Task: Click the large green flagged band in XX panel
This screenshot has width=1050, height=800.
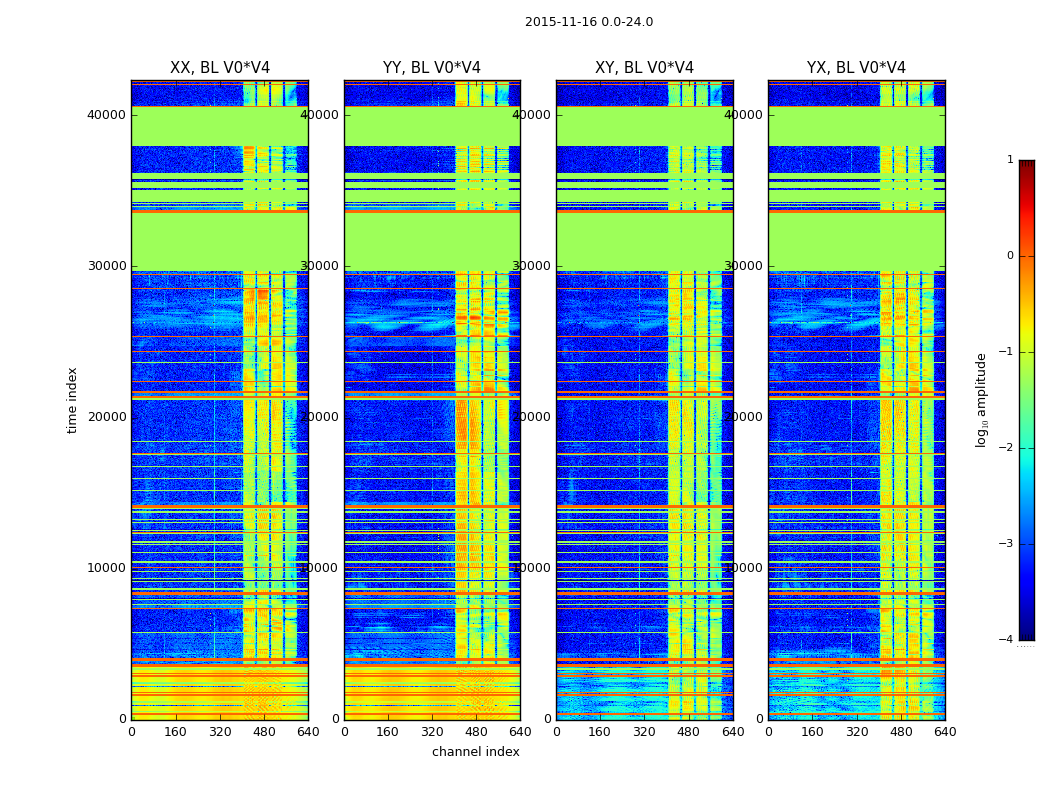Action: [220, 241]
